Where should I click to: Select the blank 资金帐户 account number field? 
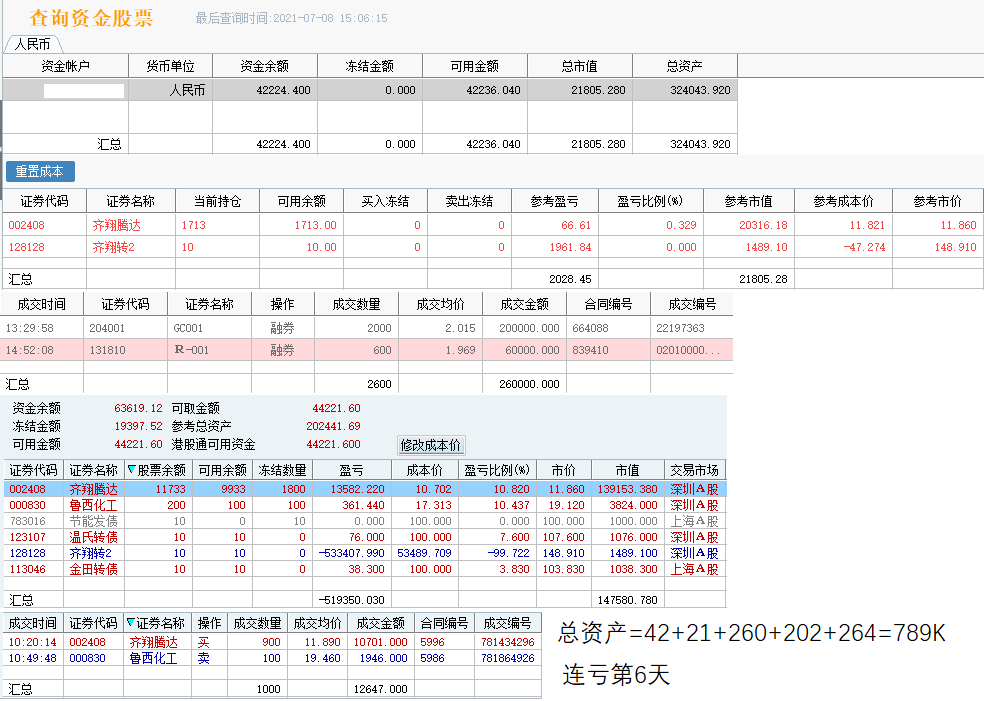click(x=84, y=90)
